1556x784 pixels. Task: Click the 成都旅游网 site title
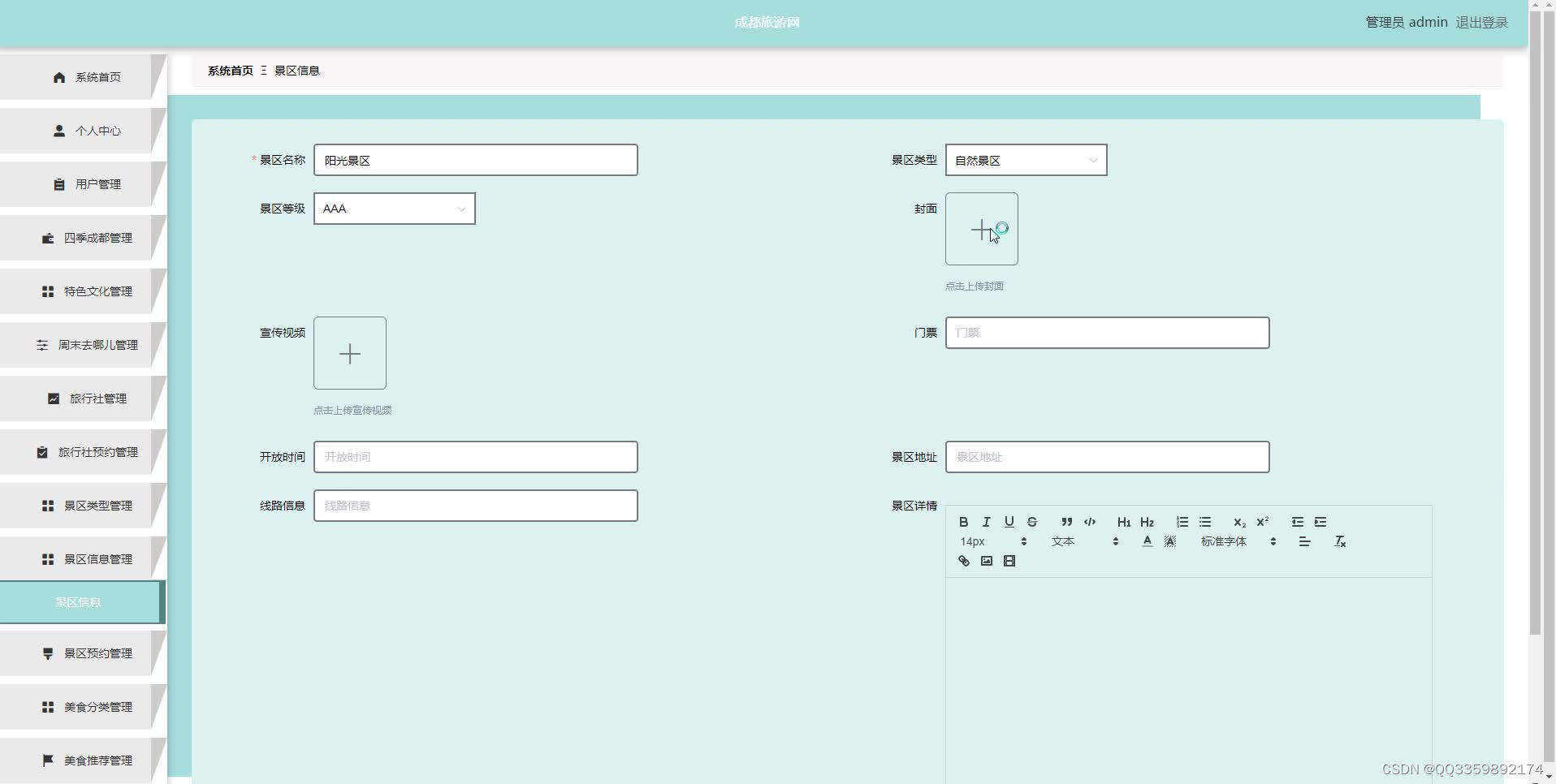coord(767,23)
